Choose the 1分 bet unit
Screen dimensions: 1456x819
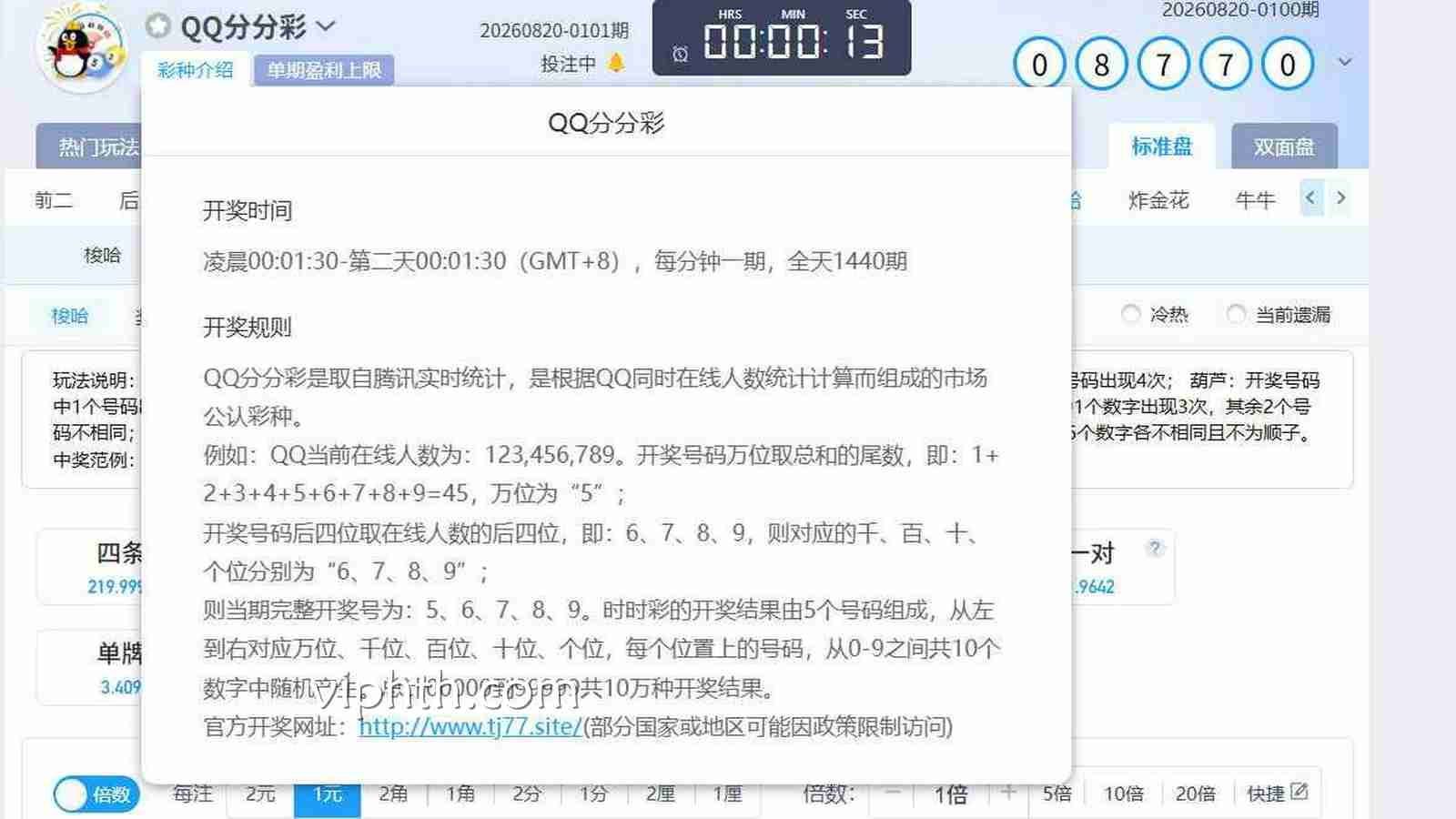coord(593,794)
